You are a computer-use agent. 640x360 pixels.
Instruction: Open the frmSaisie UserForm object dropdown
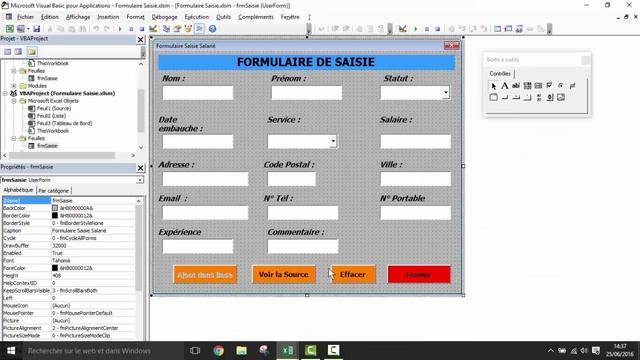pos(140,180)
